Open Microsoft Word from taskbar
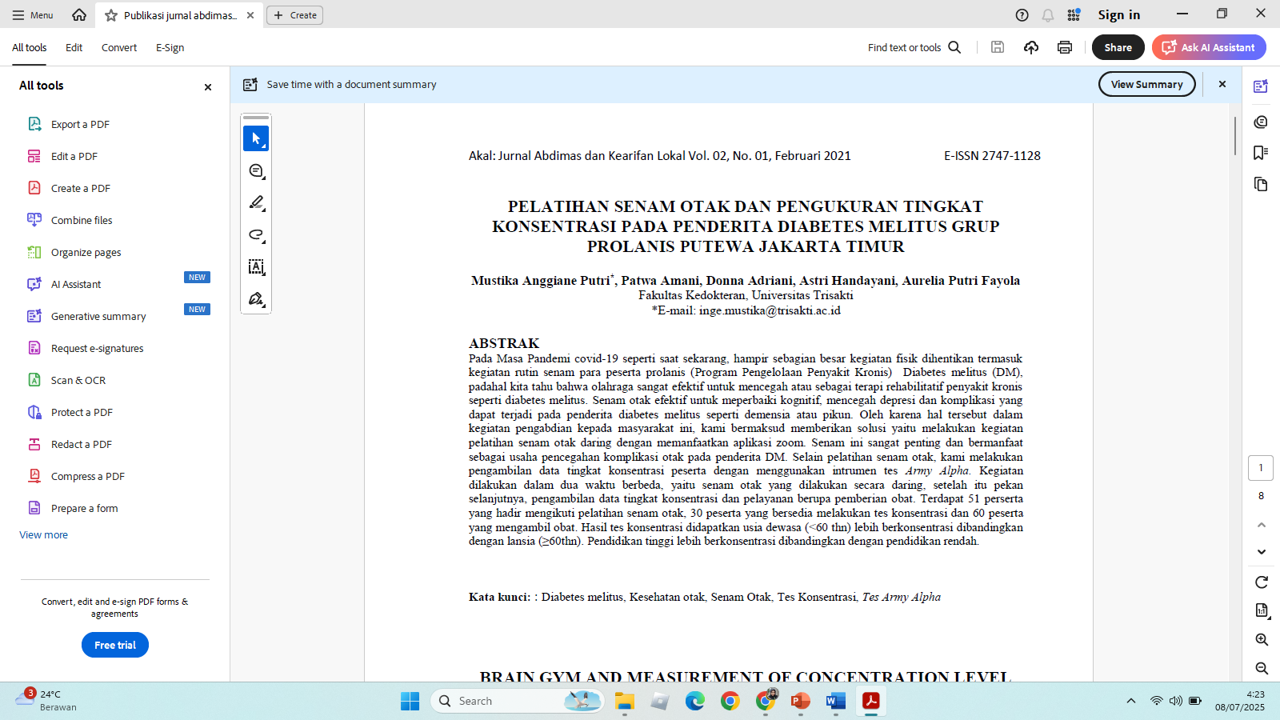 (x=835, y=701)
